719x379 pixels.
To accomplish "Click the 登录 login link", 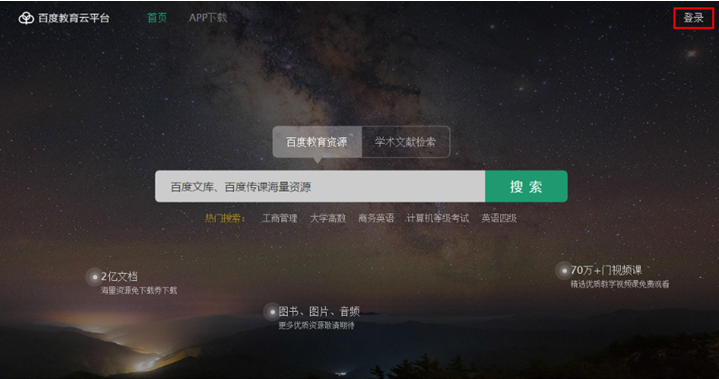I will 693,18.
